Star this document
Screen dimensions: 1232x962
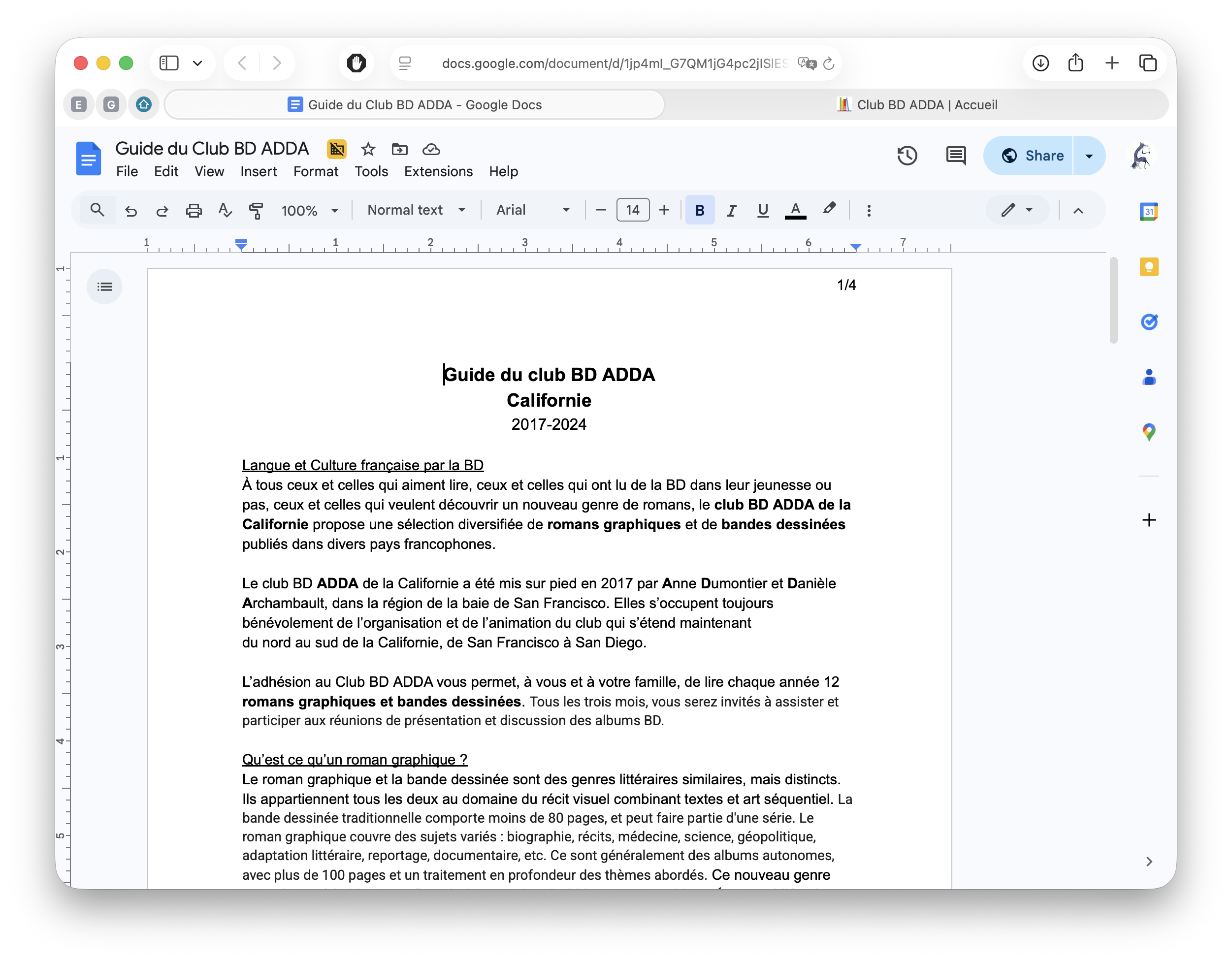click(x=368, y=150)
